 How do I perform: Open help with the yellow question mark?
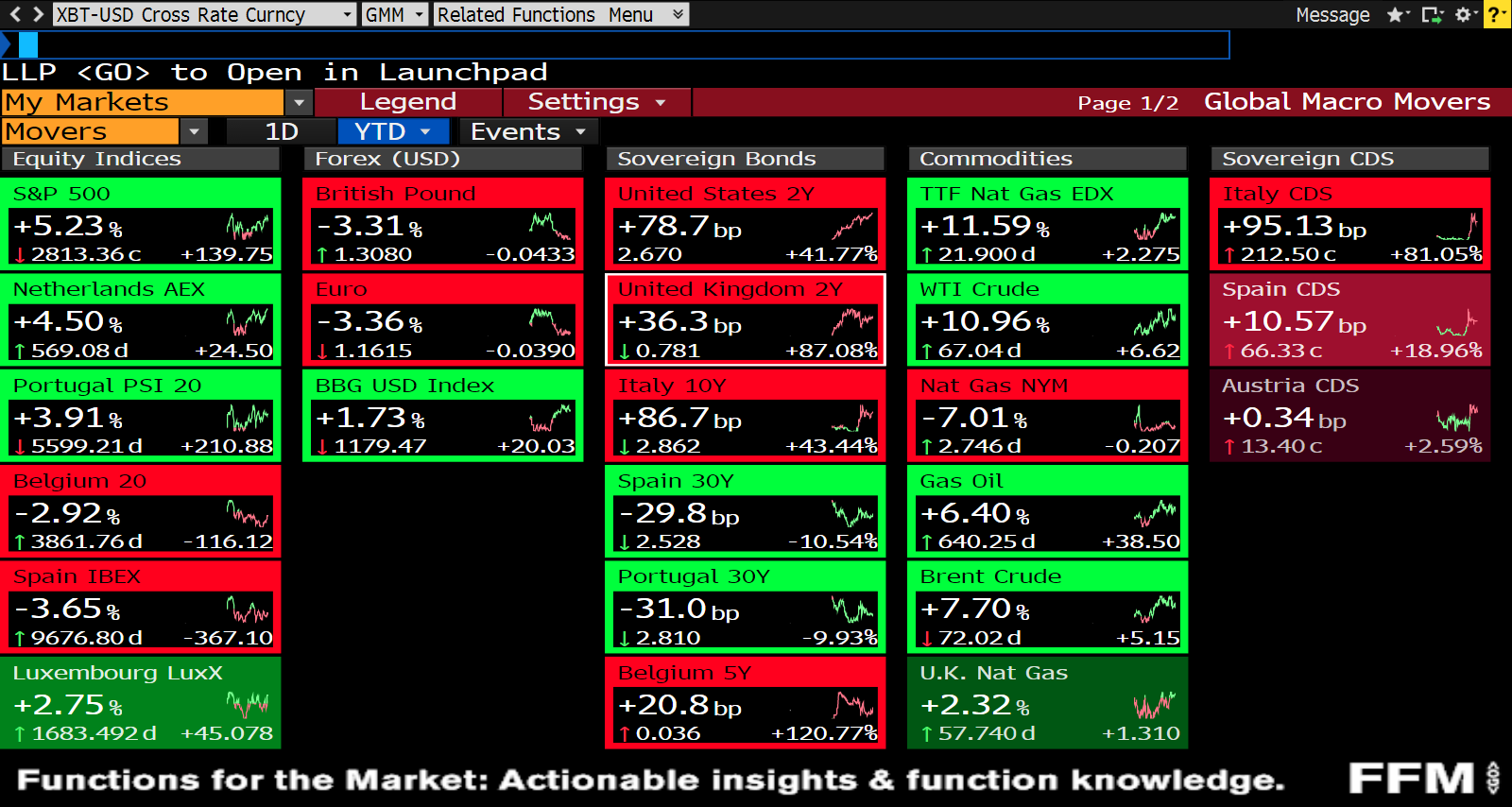tap(1497, 14)
